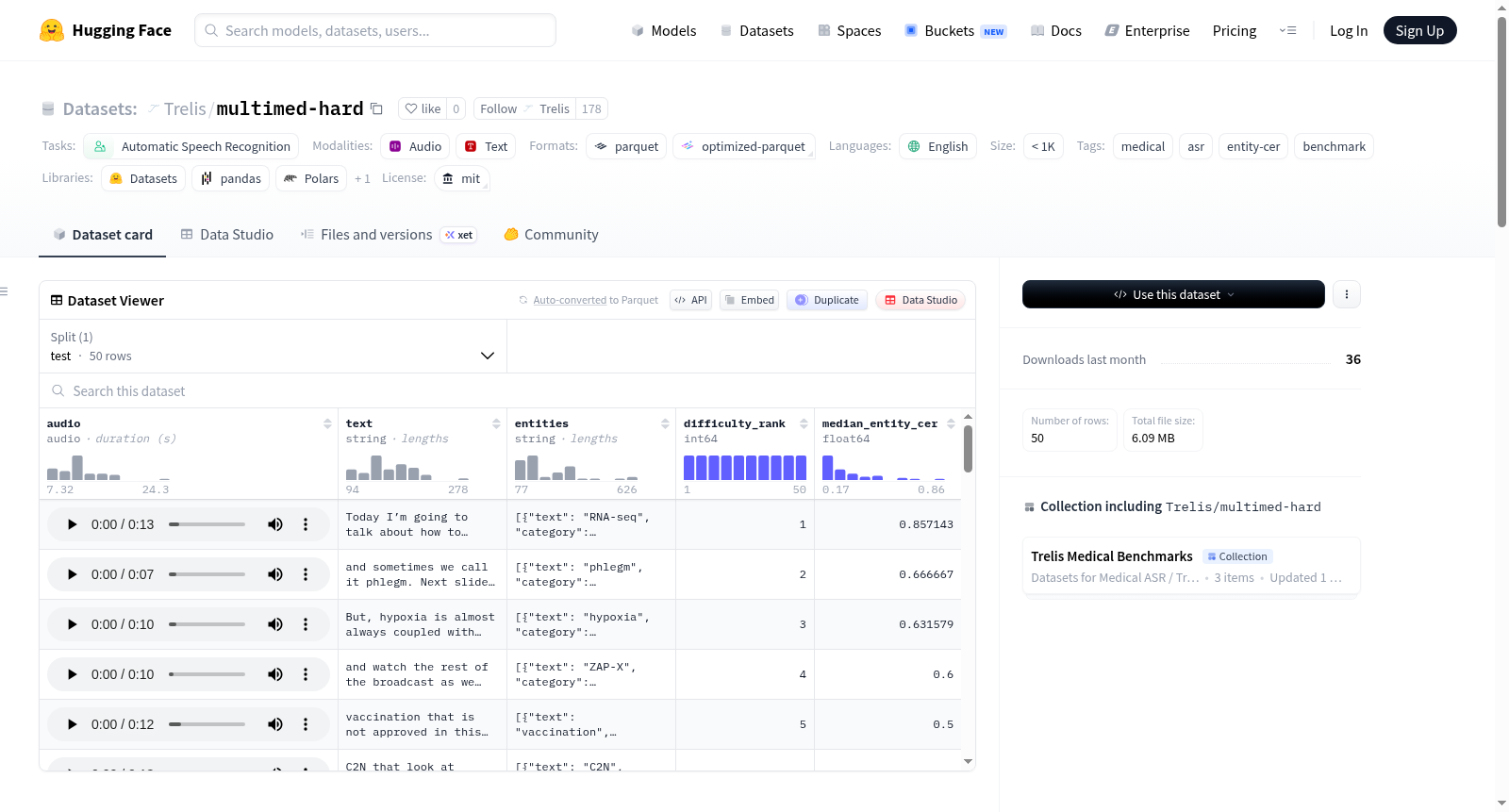Open the left sidebar table of contents icon
Screen dimensions: 1509x812
coord(4,291)
